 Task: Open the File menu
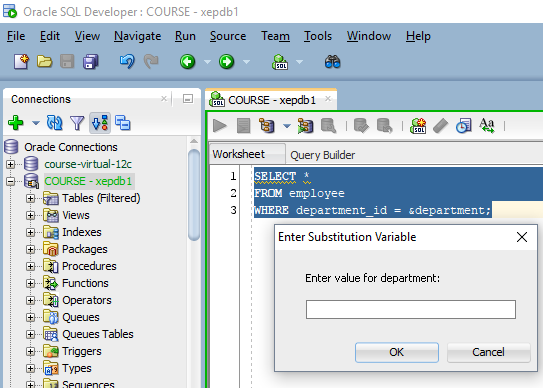16,36
